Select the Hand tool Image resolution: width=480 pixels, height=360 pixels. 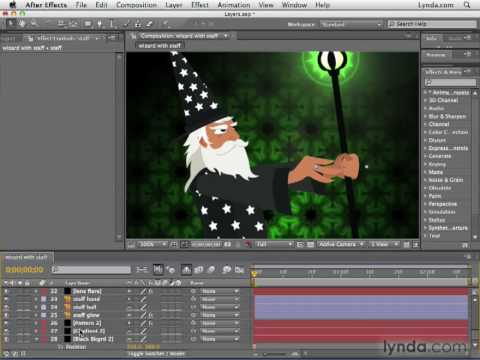pyautogui.click(x=22, y=24)
